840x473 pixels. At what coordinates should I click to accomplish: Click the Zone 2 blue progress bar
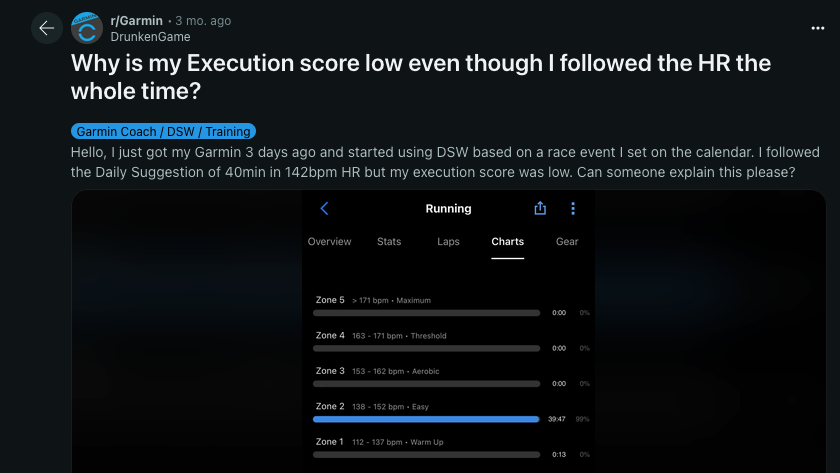tap(426, 419)
